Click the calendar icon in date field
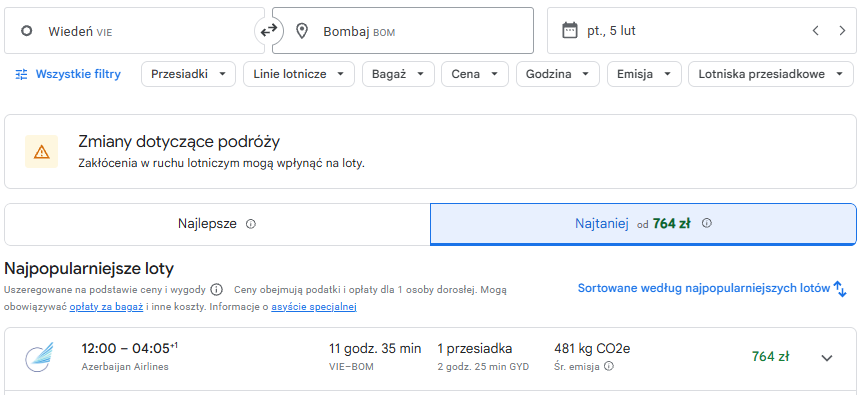Screen dimensions: 860x395 [570, 31]
